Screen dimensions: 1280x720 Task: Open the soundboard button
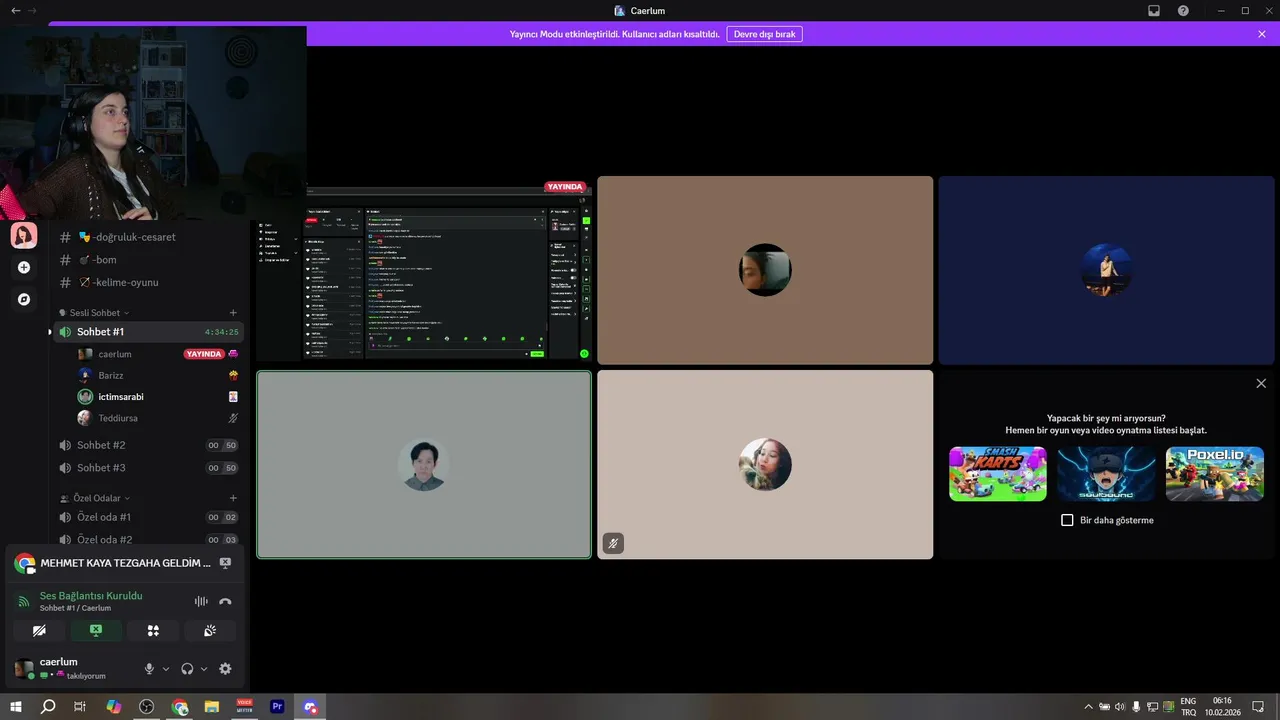(x=210, y=631)
